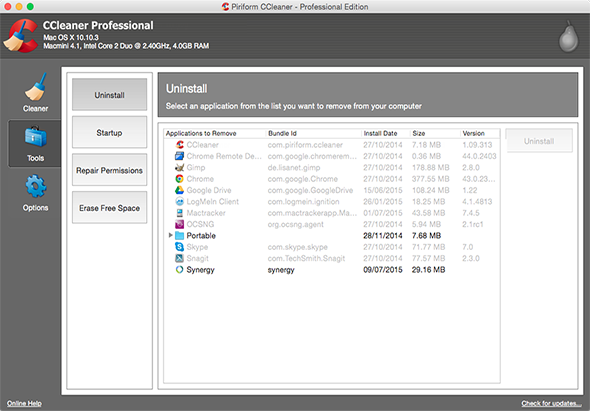Select the Mactracker icon
This screenshot has height=411, width=590.
[x=180, y=213]
